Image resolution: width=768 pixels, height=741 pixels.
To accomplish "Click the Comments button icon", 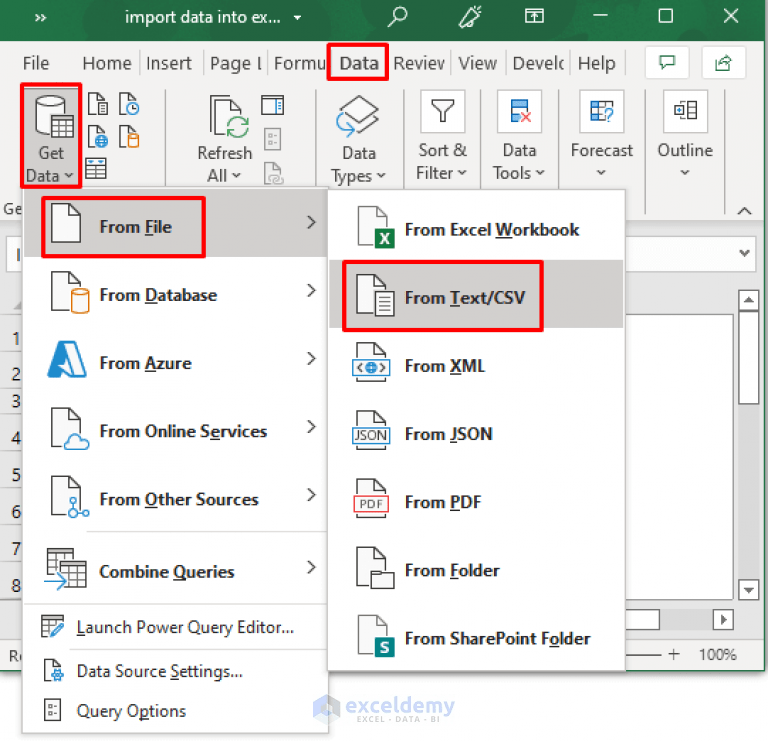I will point(667,62).
